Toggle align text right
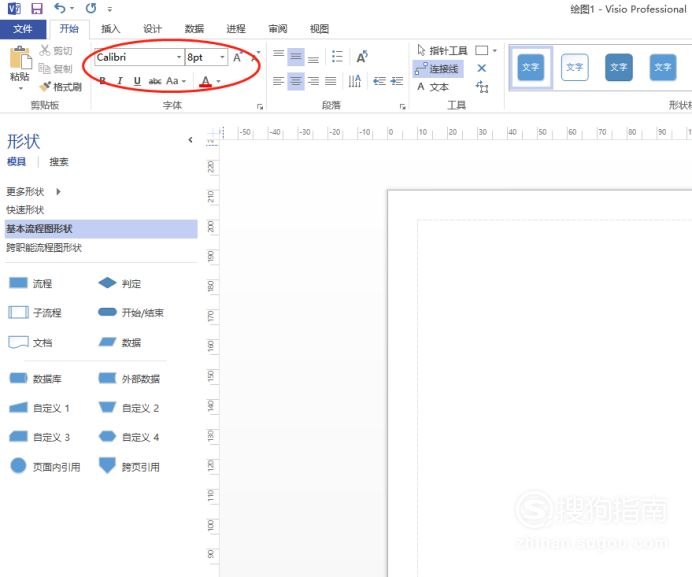This screenshot has height=577, width=692. pyautogui.click(x=313, y=81)
